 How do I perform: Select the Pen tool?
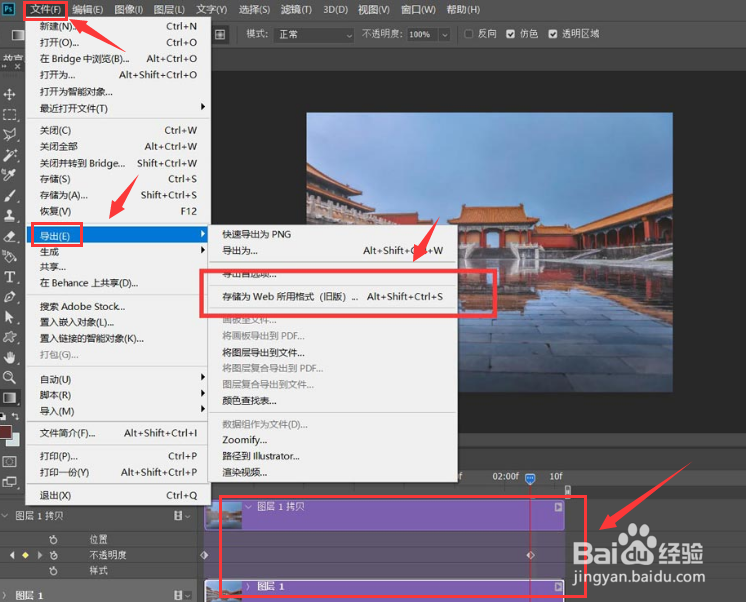tap(10, 297)
